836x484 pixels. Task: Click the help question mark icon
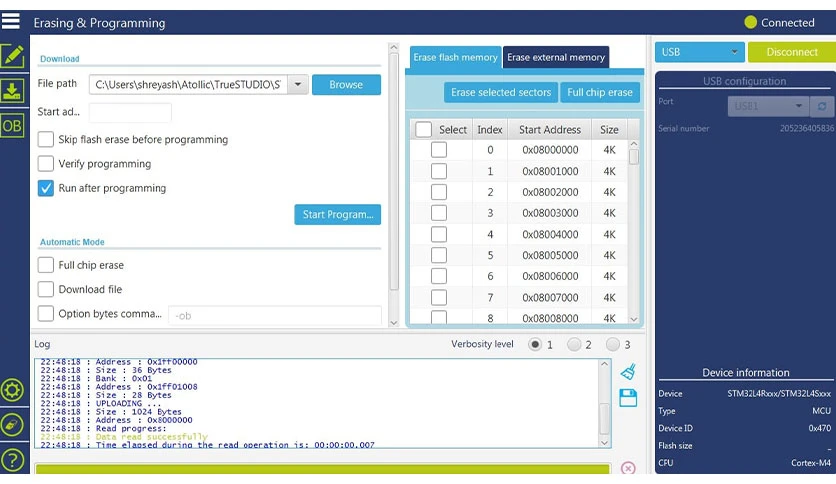[12, 460]
